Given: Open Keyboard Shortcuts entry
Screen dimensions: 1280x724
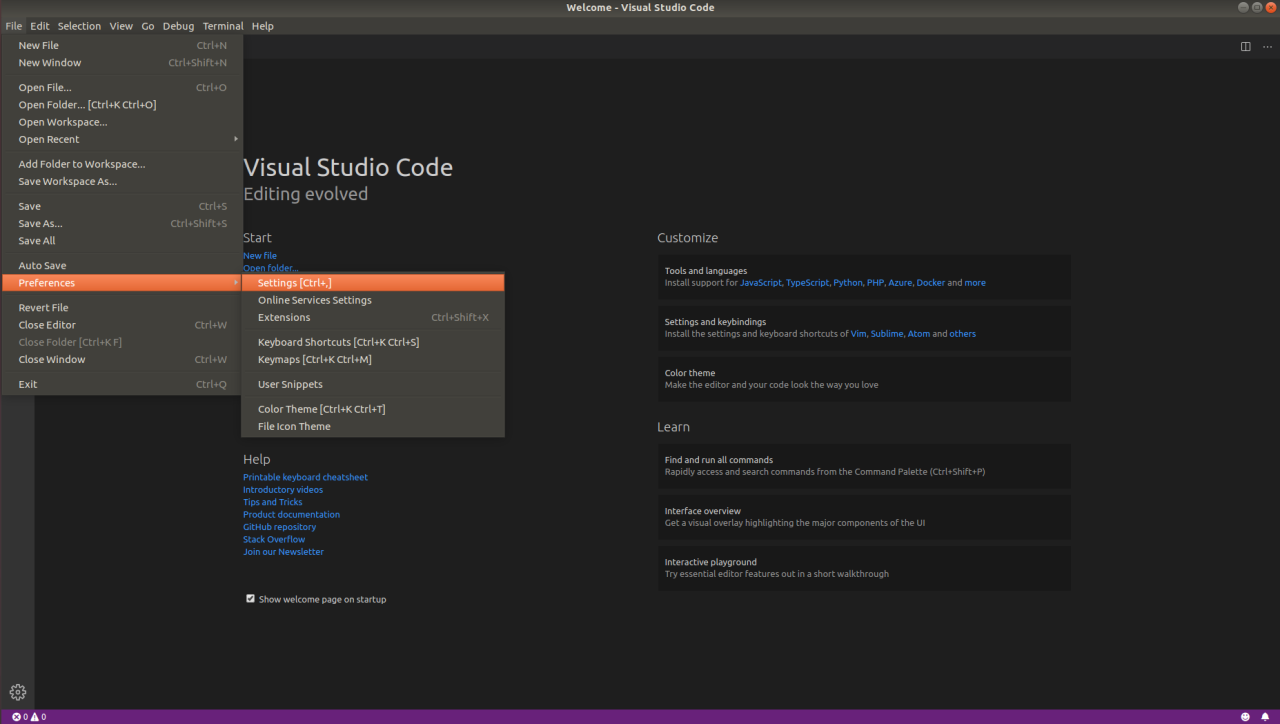Looking at the screenshot, I should [373, 342].
